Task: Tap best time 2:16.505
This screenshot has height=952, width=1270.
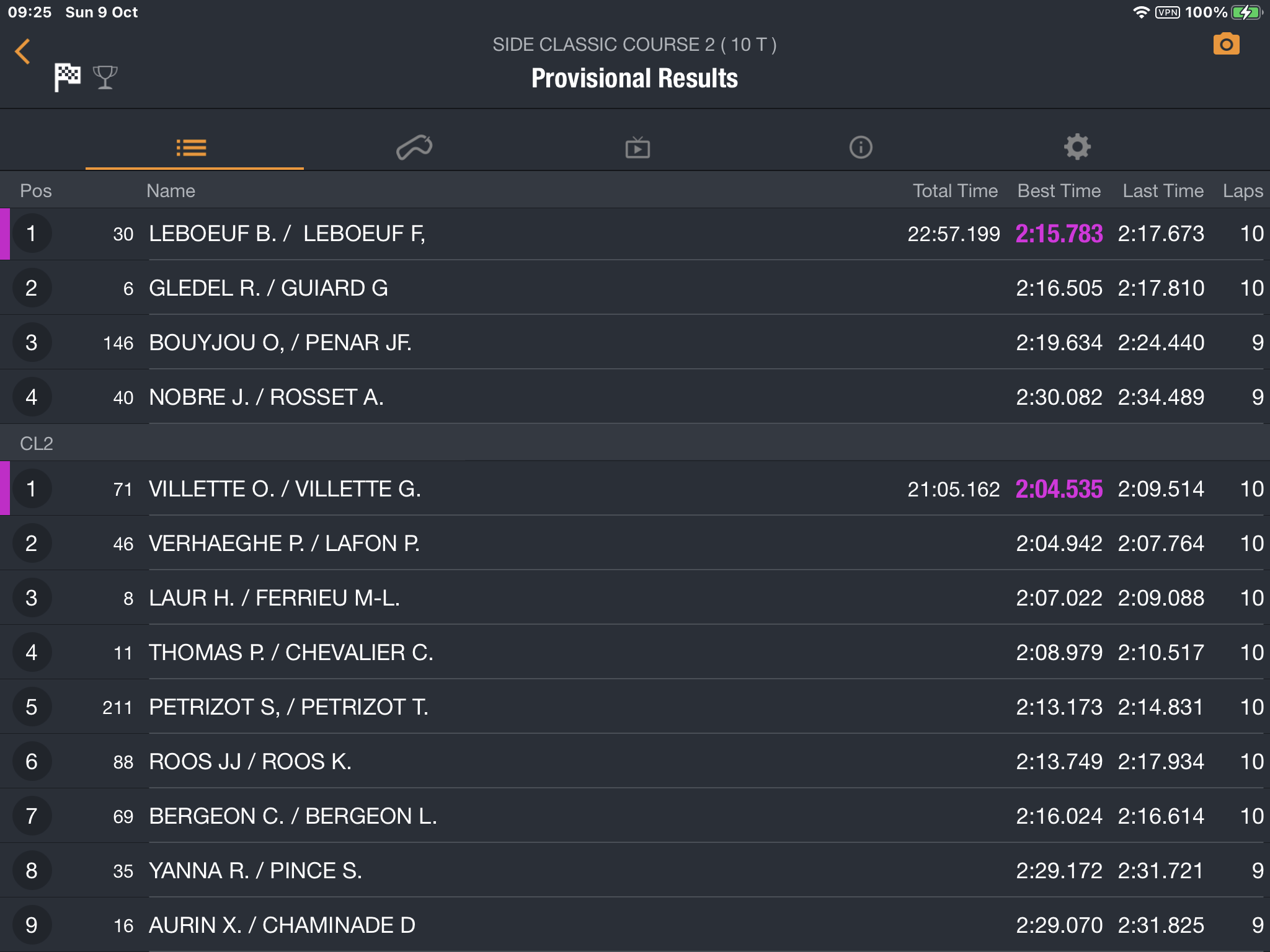Action: [x=1059, y=288]
